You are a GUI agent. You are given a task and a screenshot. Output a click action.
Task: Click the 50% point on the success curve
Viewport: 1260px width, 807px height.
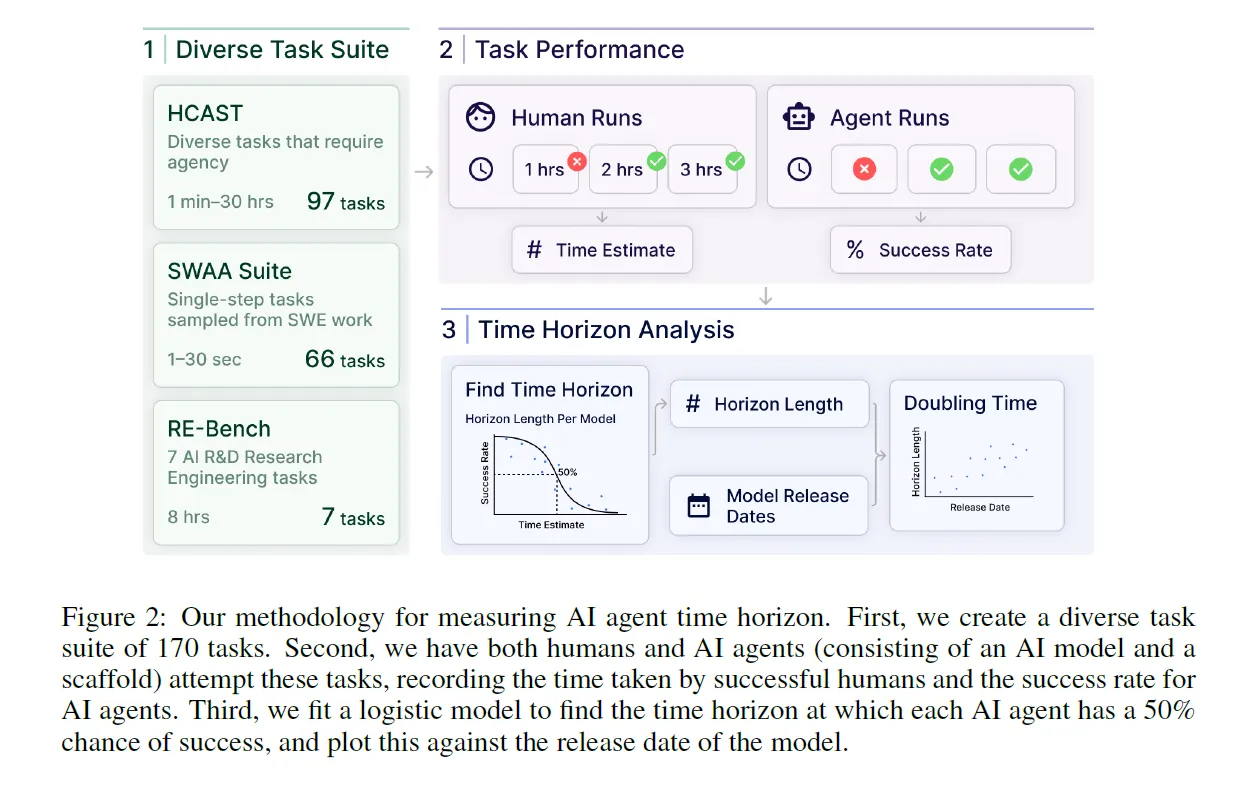(x=555, y=473)
